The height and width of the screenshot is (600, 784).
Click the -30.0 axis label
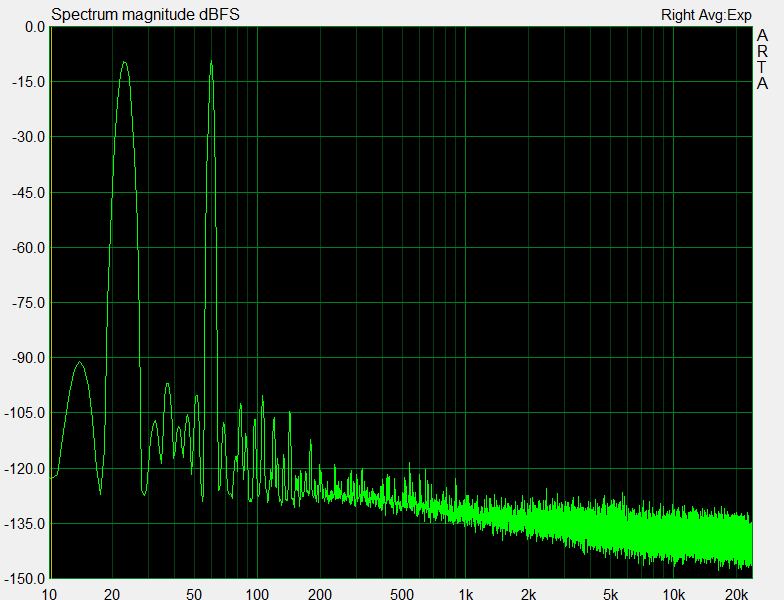(x=28, y=137)
